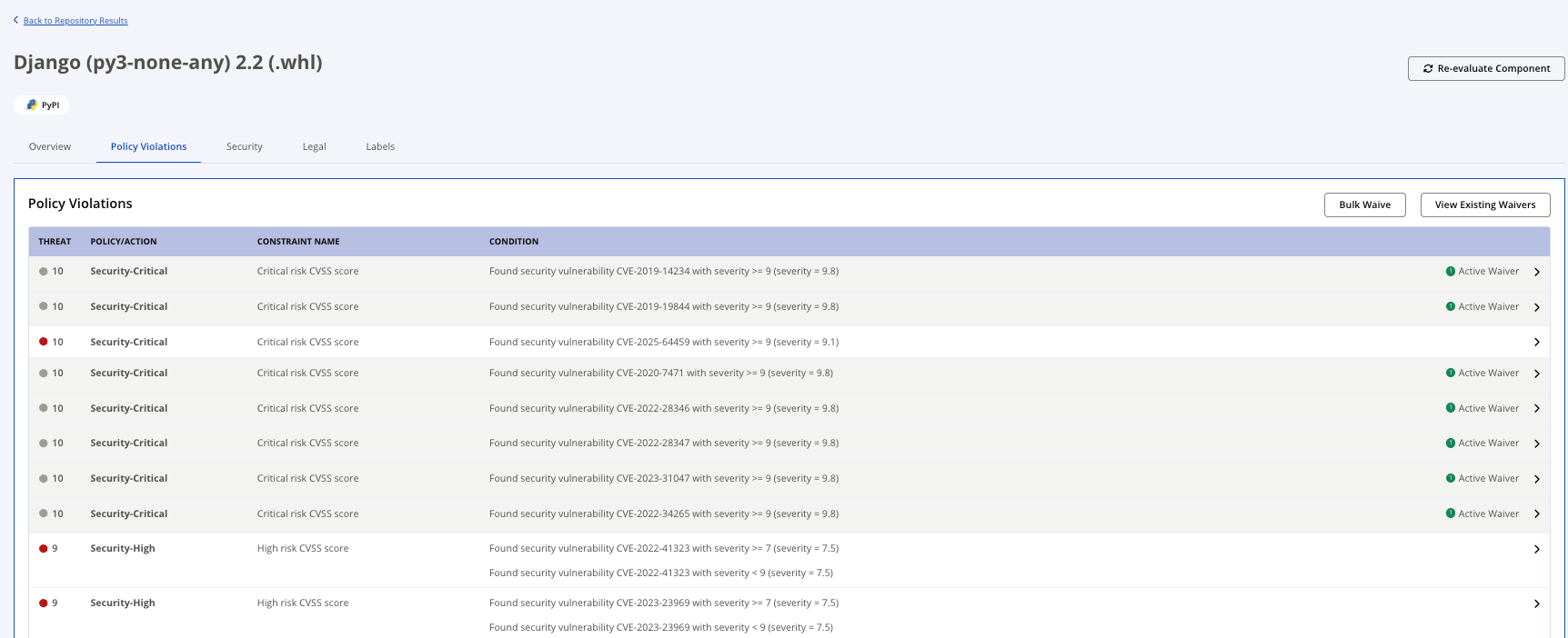1568x638 pixels.
Task: Expand the CVE-2022-34265 row chevron
Action: [x=1537, y=513]
